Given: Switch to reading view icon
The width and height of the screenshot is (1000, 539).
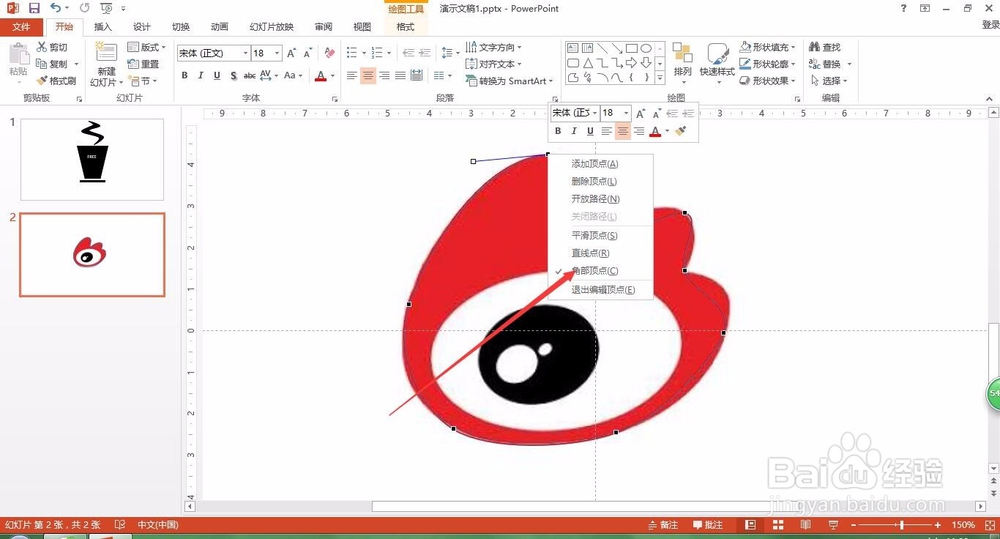Looking at the screenshot, I should 805,525.
